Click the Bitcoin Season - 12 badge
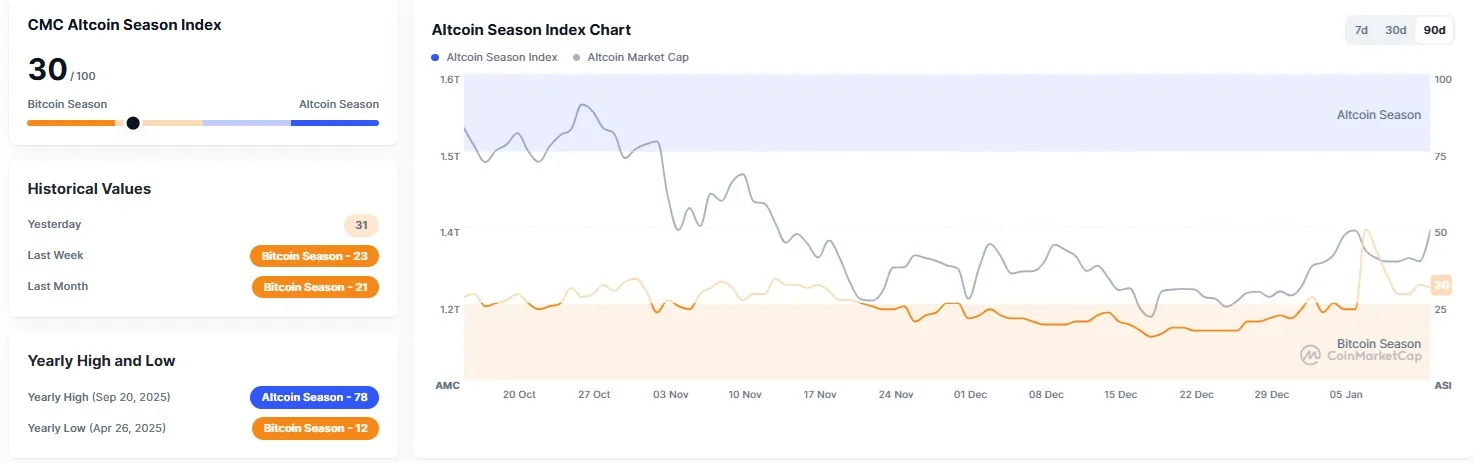 315,428
